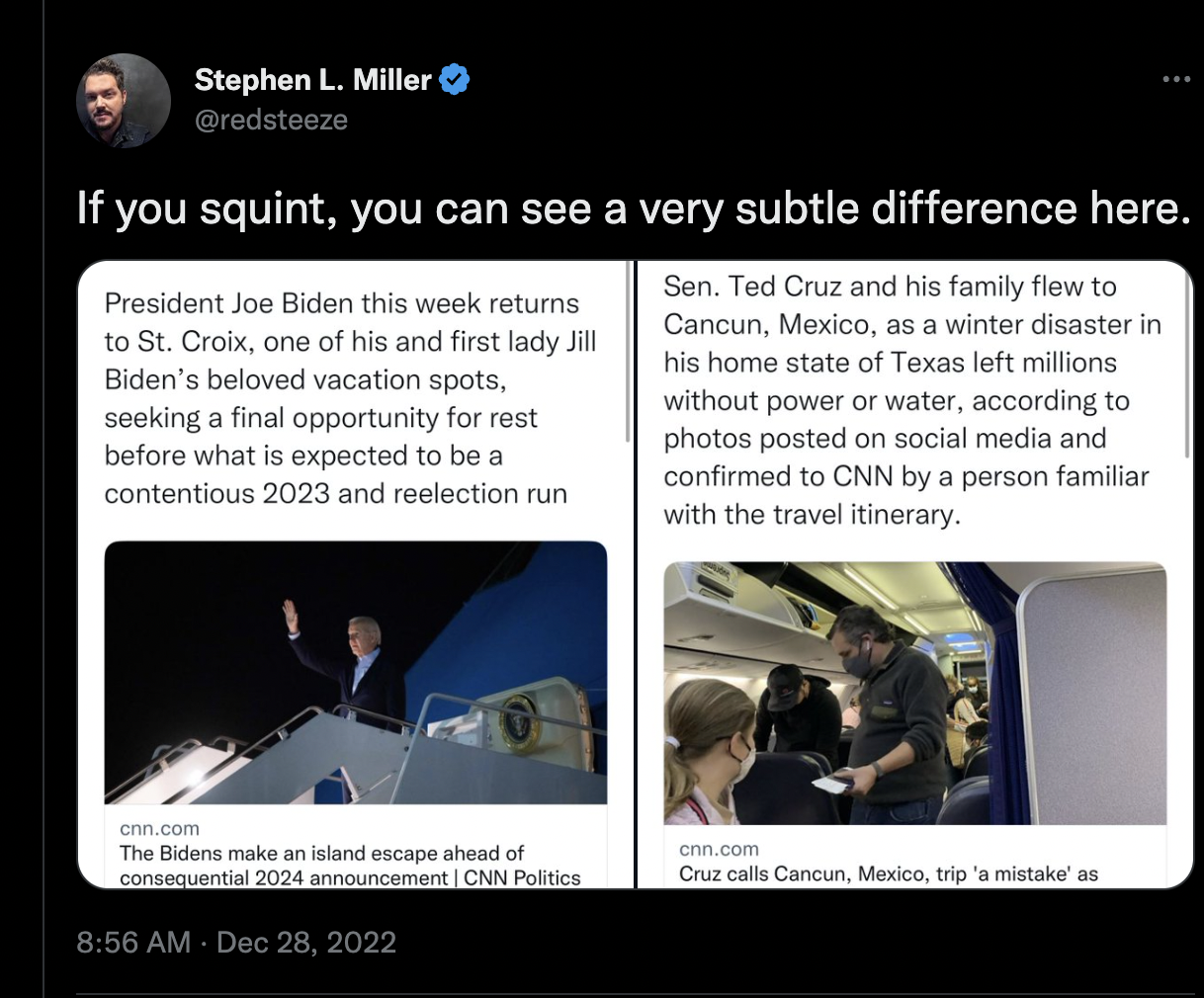1204x998 pixels.
Task: Click the left cnn.com source label
Action: [x=159, y=829]
